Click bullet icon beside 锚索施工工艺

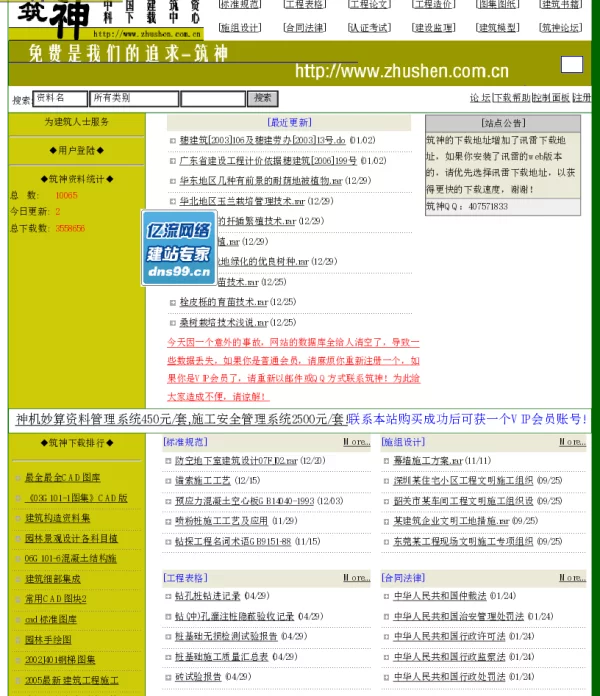point(168,481)
